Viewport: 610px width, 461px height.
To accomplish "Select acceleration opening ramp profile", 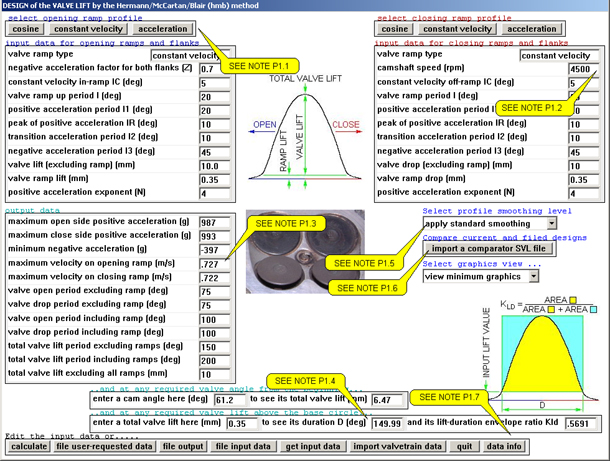I will click(x=163, y=29).
